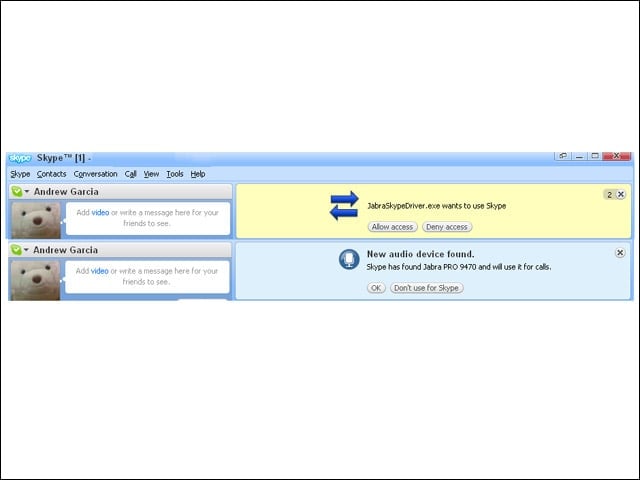Close the New audio device found notification

[x=620, y=253]
